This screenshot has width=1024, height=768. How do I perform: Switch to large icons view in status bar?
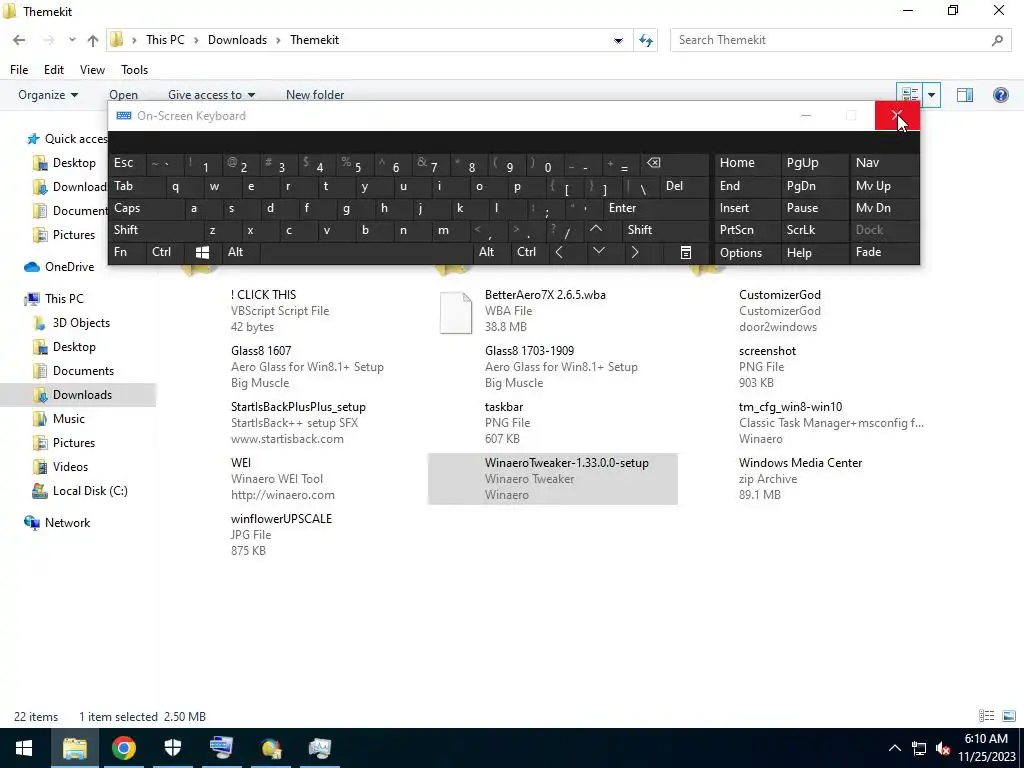(1008, 716)
